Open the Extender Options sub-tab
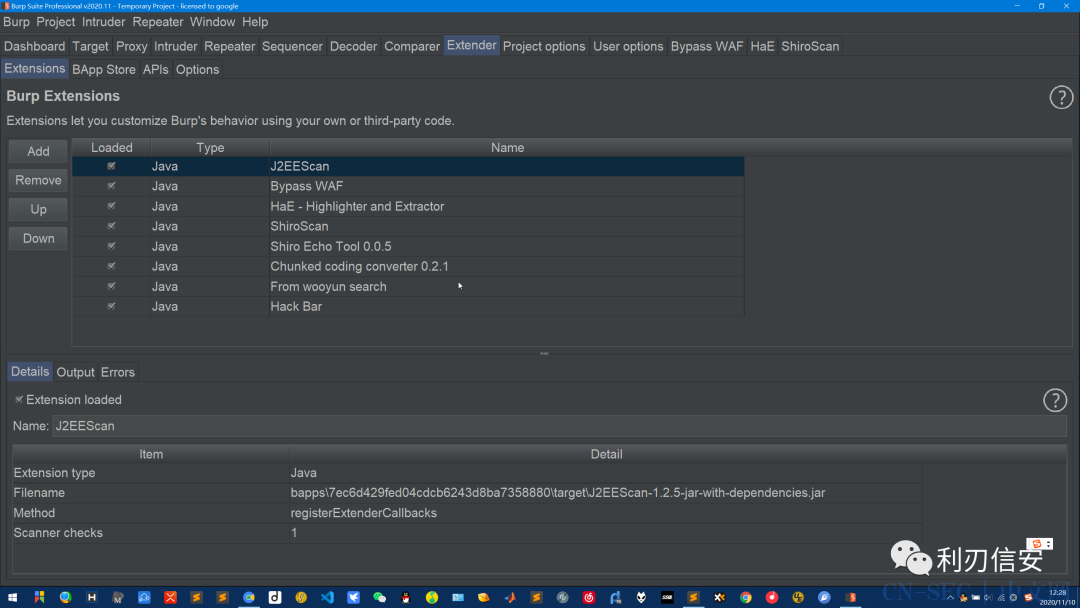The height and width of the screenshot is (608, 1080). tap(197, 70)
